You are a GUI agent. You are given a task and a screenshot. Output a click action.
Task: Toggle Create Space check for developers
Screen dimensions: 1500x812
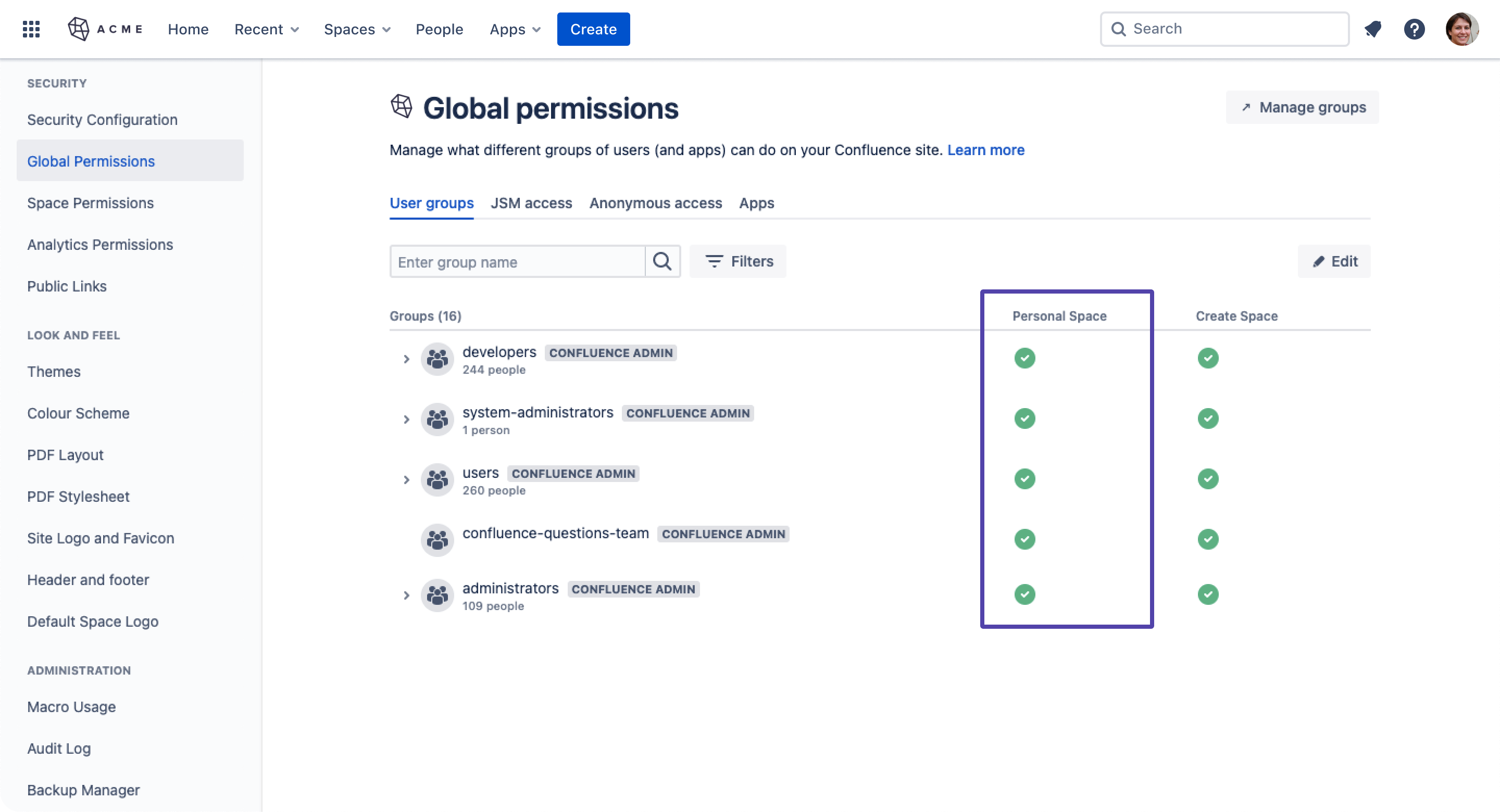click(1208, 358)
